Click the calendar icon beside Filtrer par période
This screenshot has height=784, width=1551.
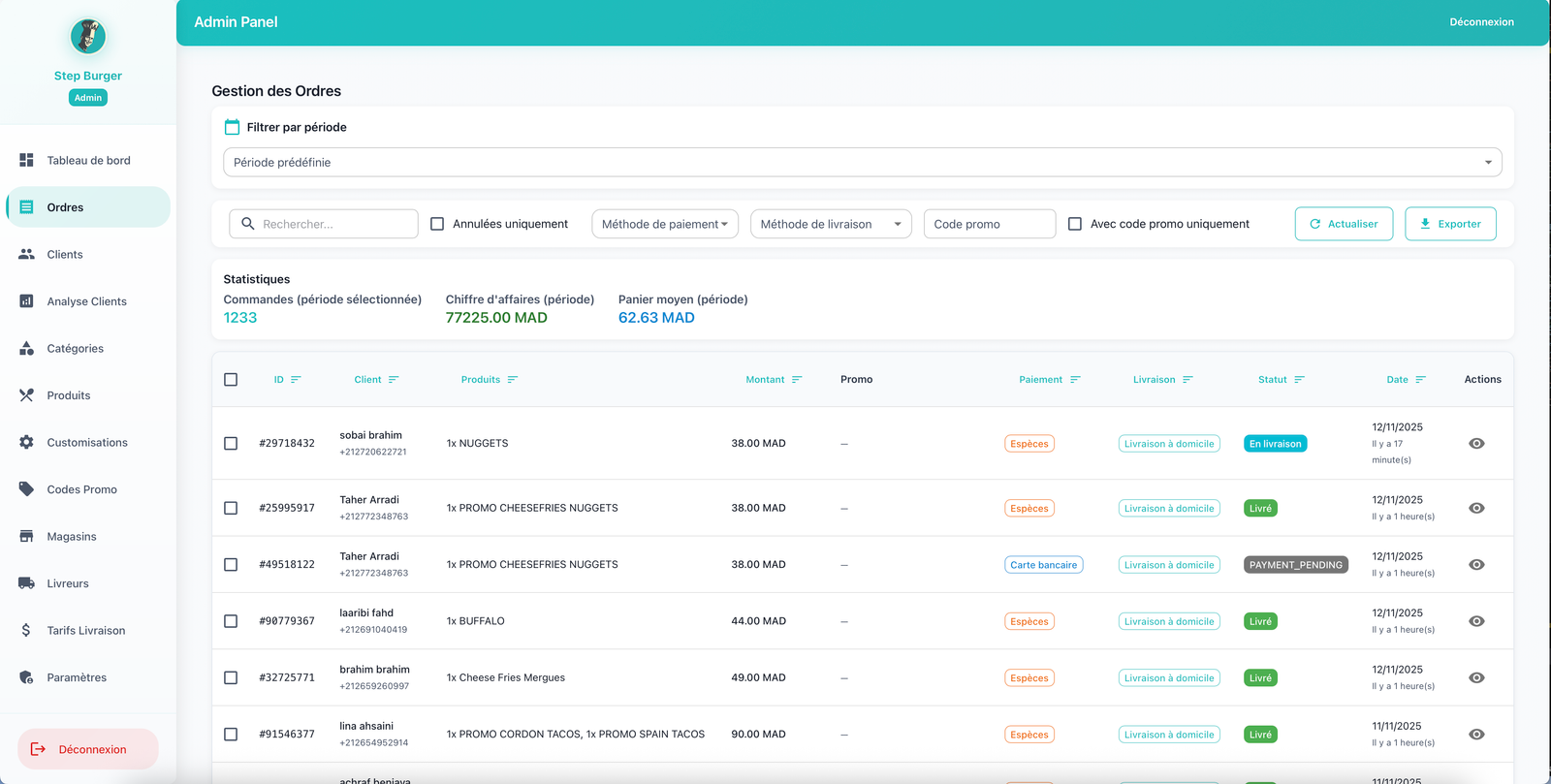click(232, 127)
